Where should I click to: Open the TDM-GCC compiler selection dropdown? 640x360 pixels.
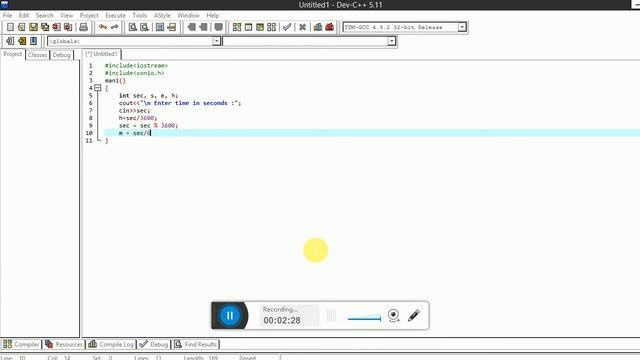click(x=462, y=27)
